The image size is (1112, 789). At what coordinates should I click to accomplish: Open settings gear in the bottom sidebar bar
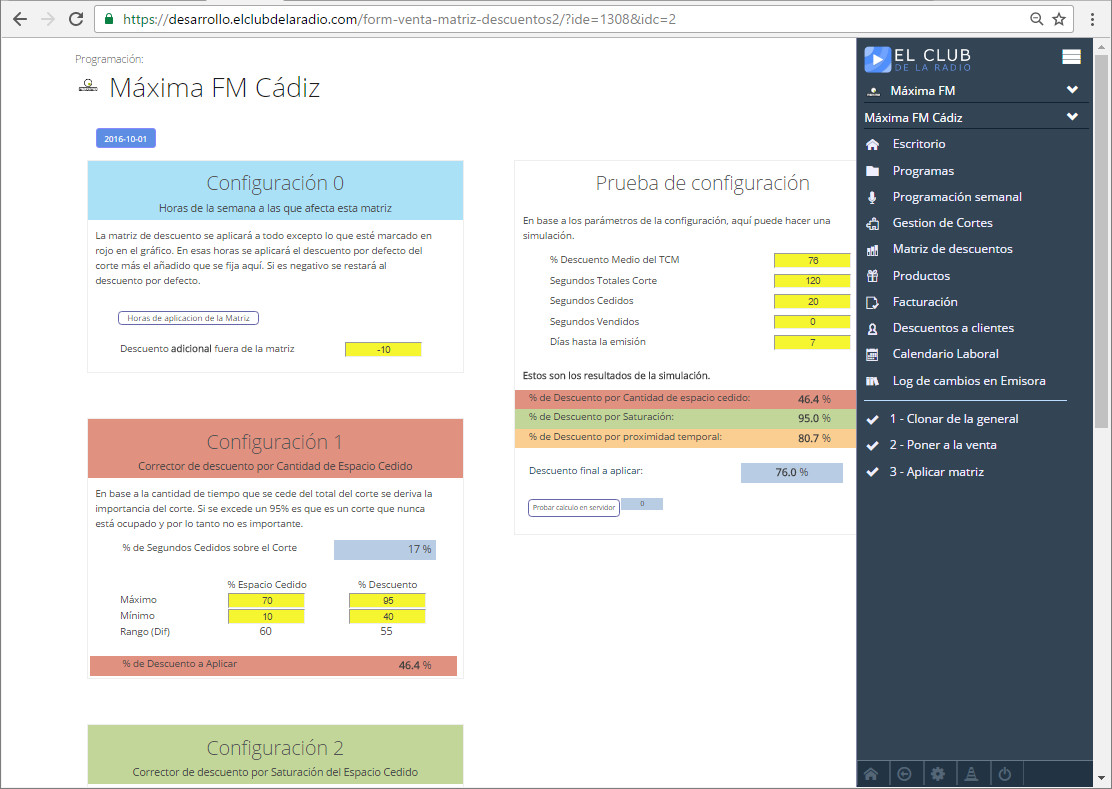pyautogui.click(x=938, y=773)
